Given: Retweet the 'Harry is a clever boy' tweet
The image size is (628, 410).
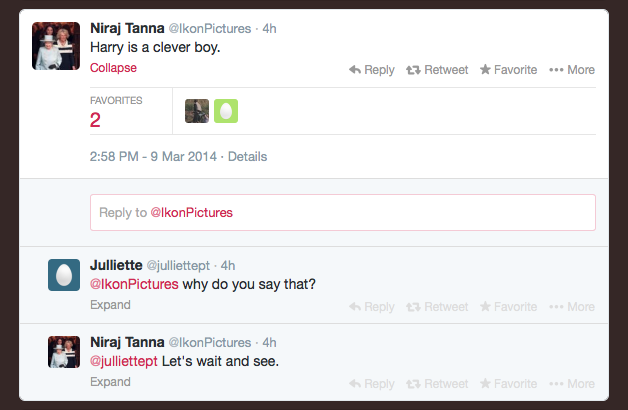Looking at the screenshot, I should pyautogui.click(x=437, y=70).
